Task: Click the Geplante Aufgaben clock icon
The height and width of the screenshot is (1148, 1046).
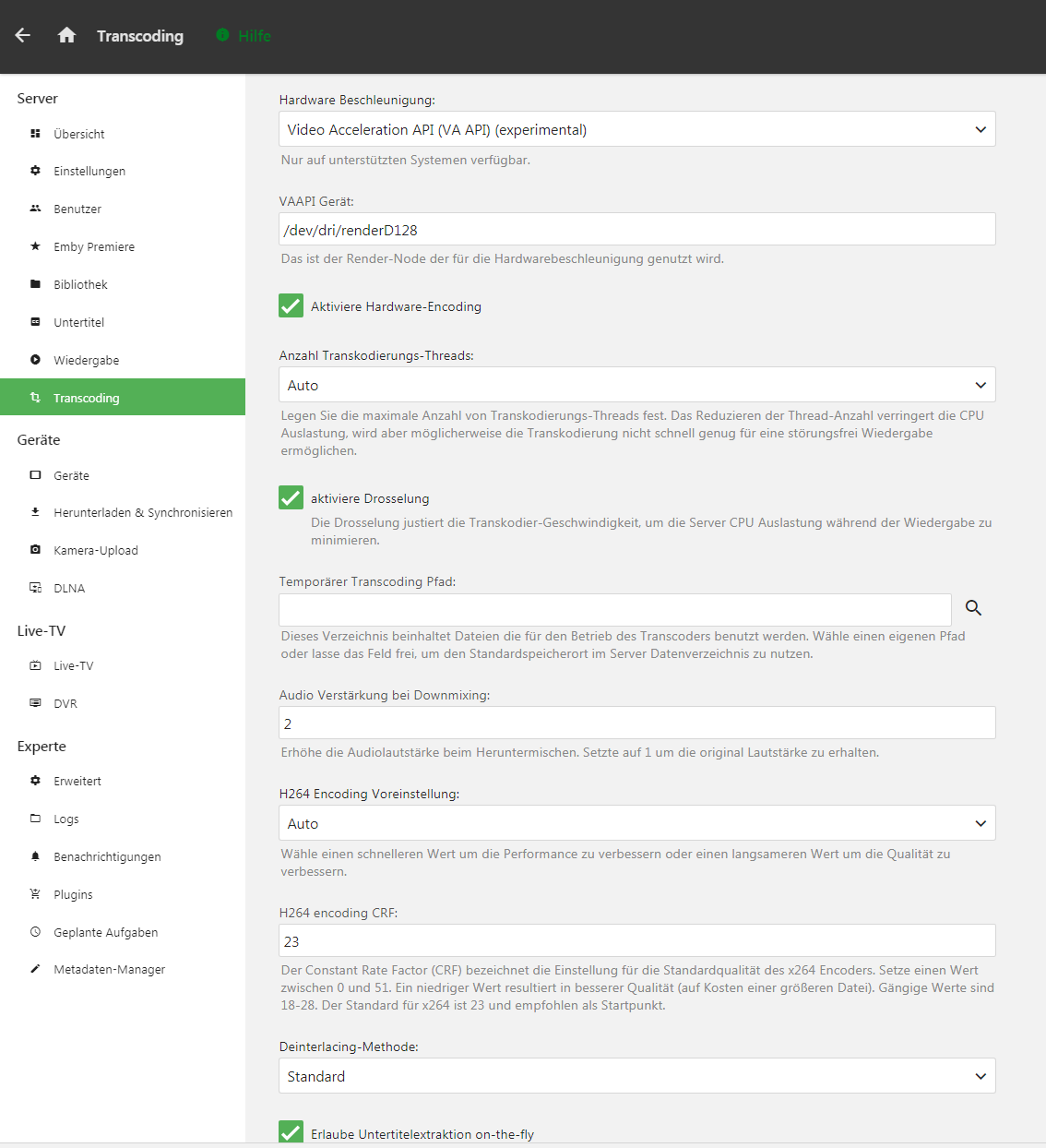Action: [x=35, y=932]
